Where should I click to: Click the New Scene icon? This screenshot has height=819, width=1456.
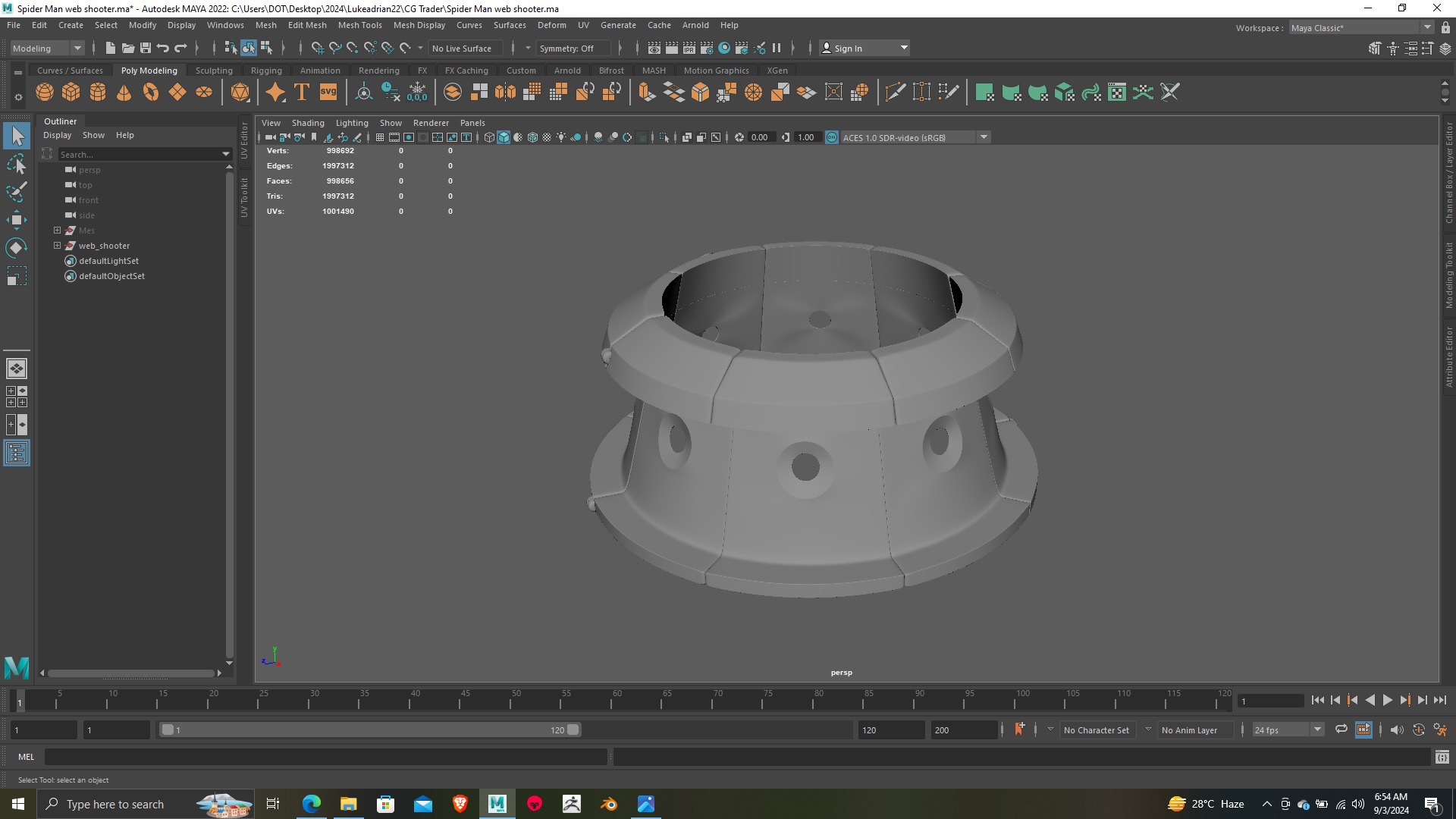[110, 48]
